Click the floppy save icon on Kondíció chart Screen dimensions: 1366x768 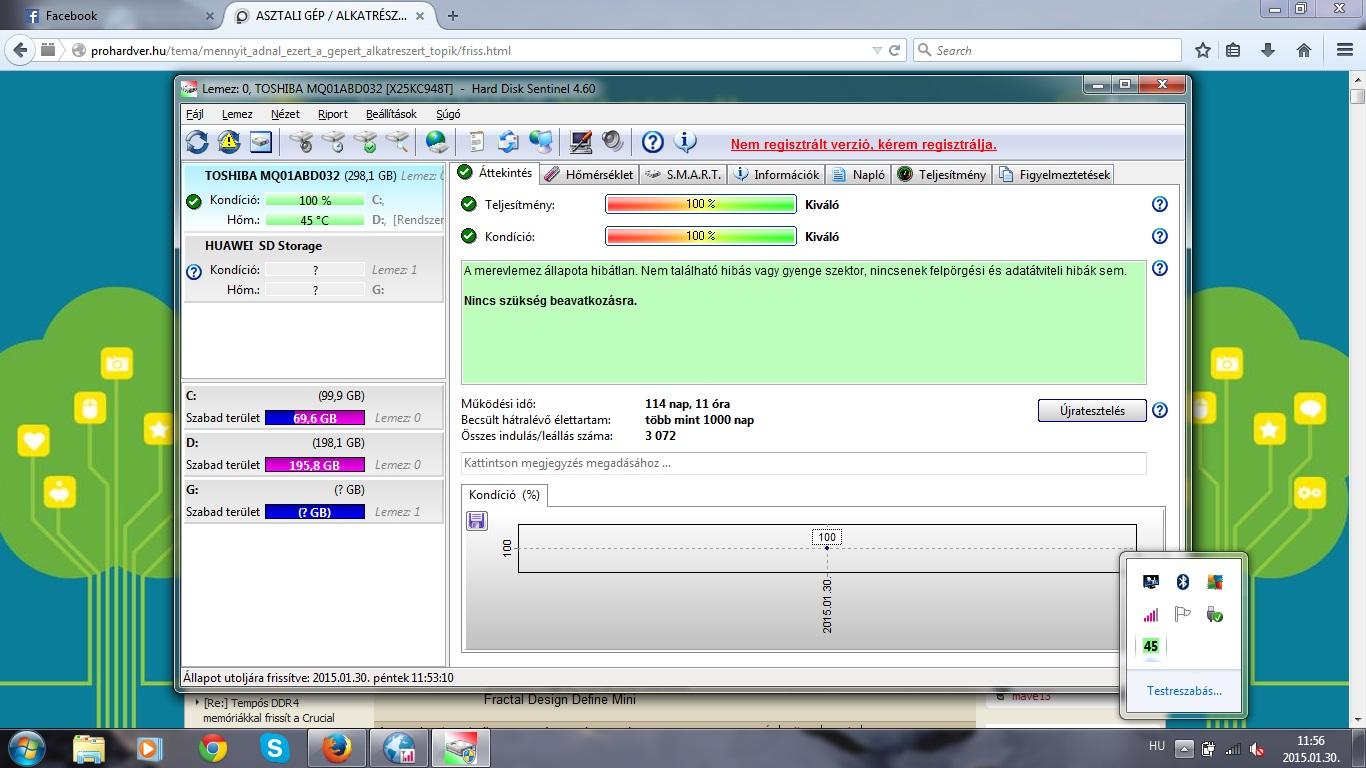[477, 520]
